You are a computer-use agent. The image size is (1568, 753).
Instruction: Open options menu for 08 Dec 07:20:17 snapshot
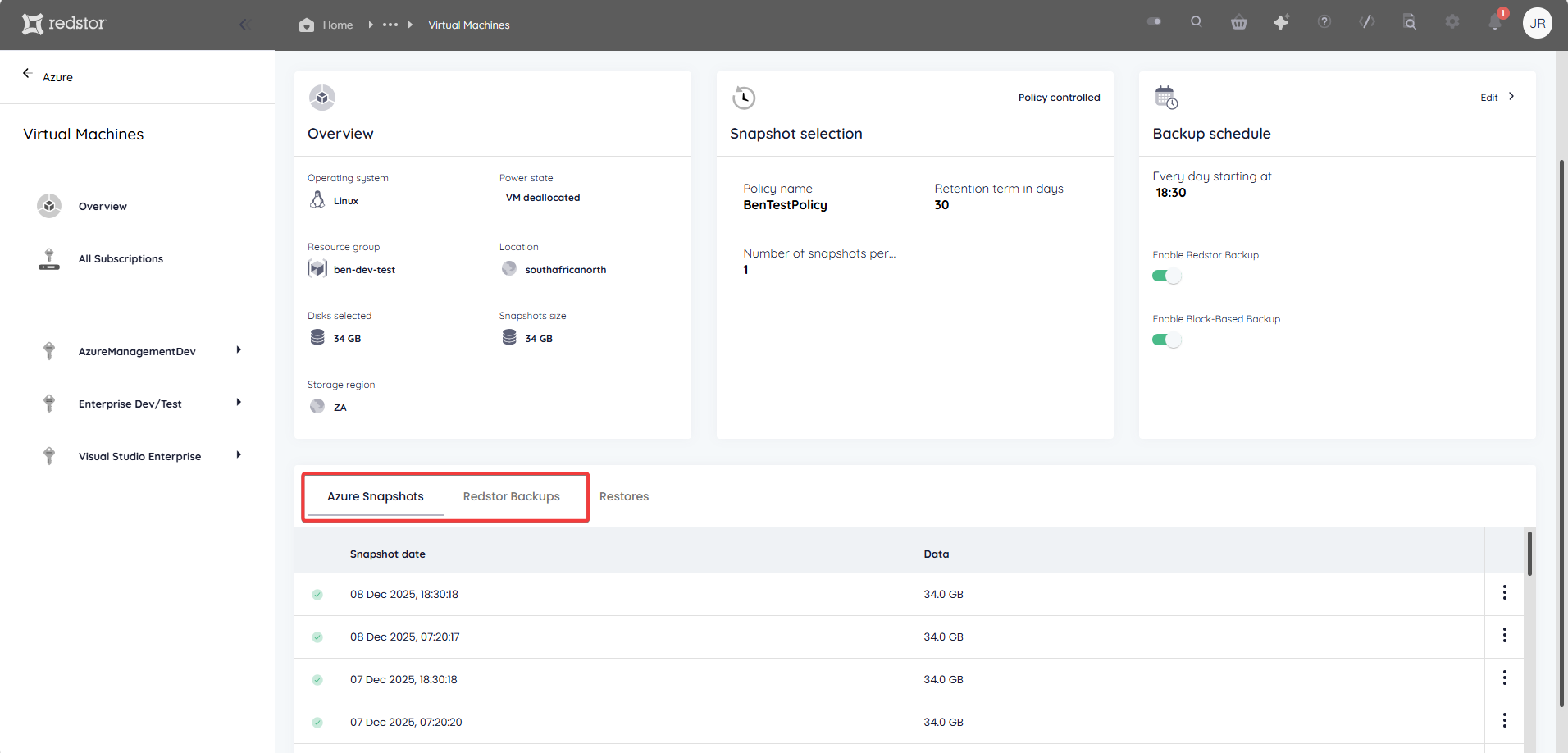1504,635
